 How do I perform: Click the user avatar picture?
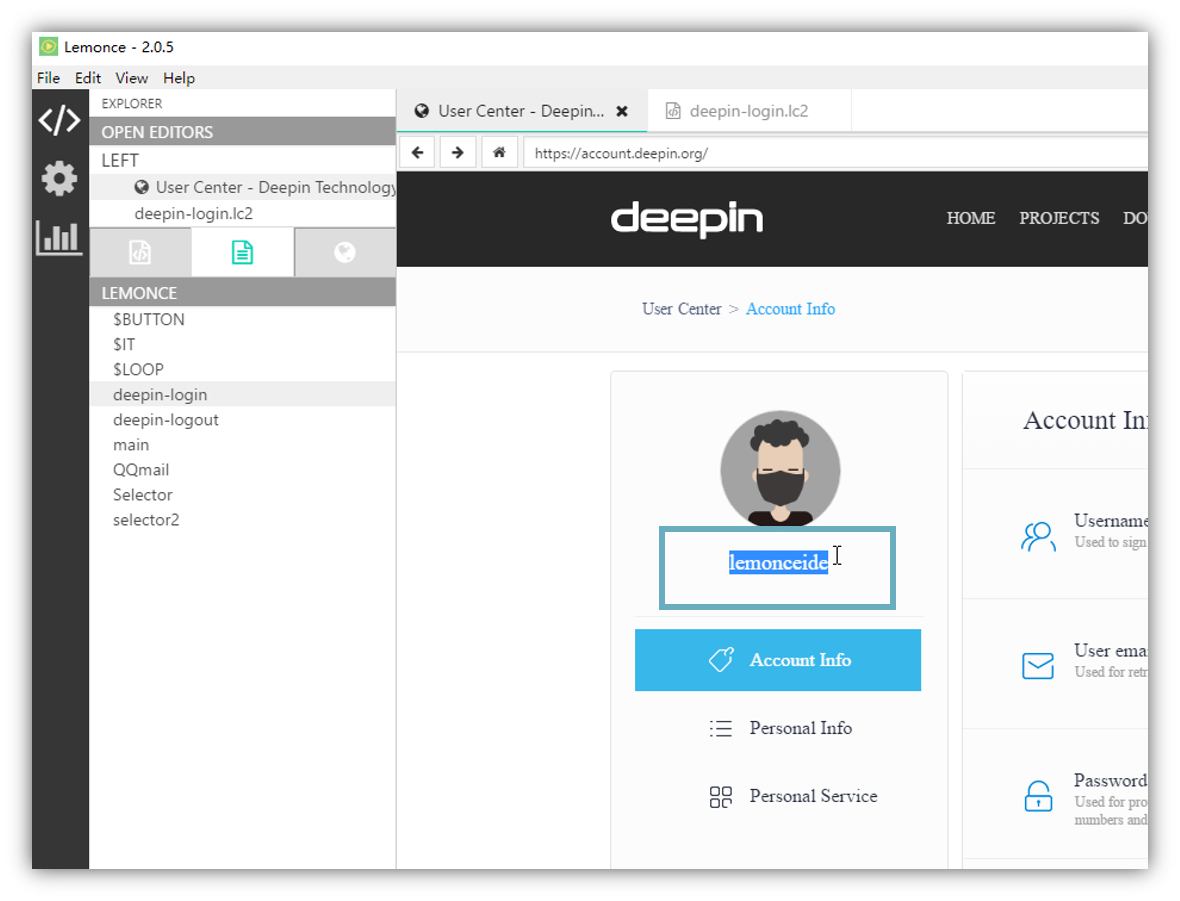click(x=780, y=468)
